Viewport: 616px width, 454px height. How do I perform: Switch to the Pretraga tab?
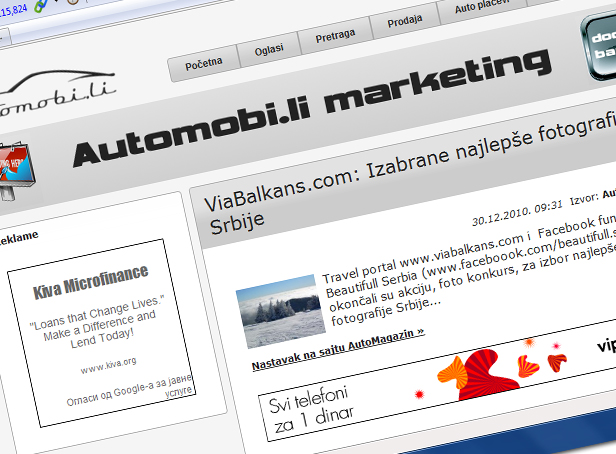[x=335, y=36]
